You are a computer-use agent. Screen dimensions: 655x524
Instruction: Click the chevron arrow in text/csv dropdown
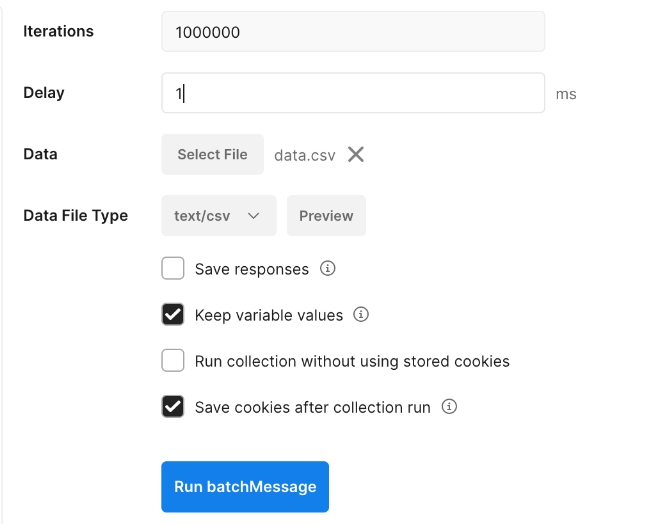click(x=254, y=216)
